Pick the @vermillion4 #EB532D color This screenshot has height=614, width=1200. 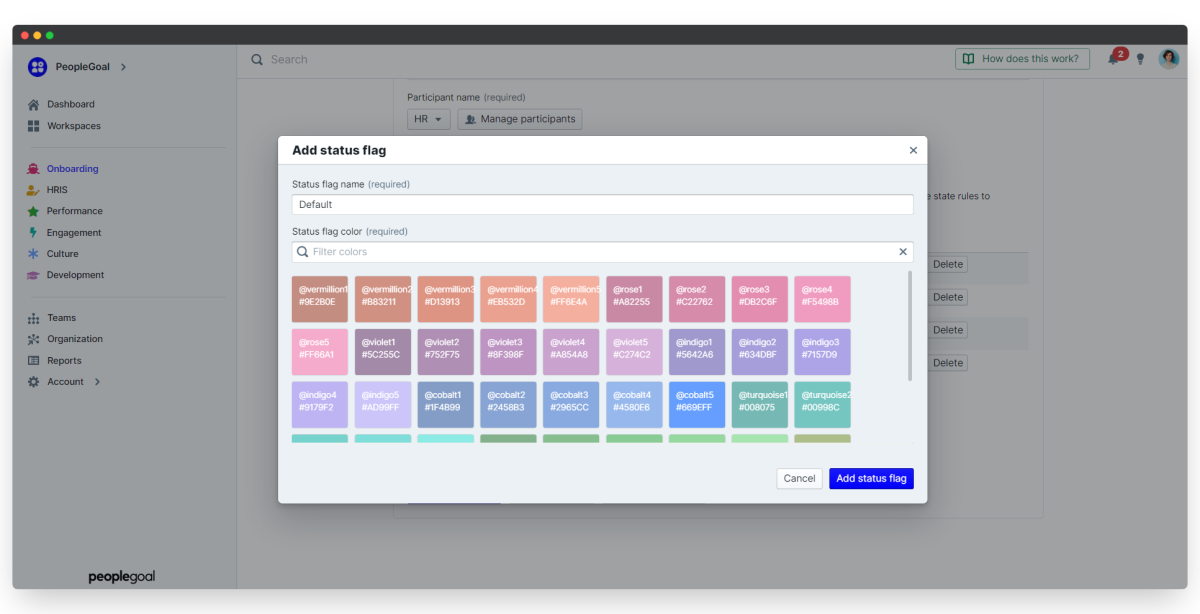(508, 299)
